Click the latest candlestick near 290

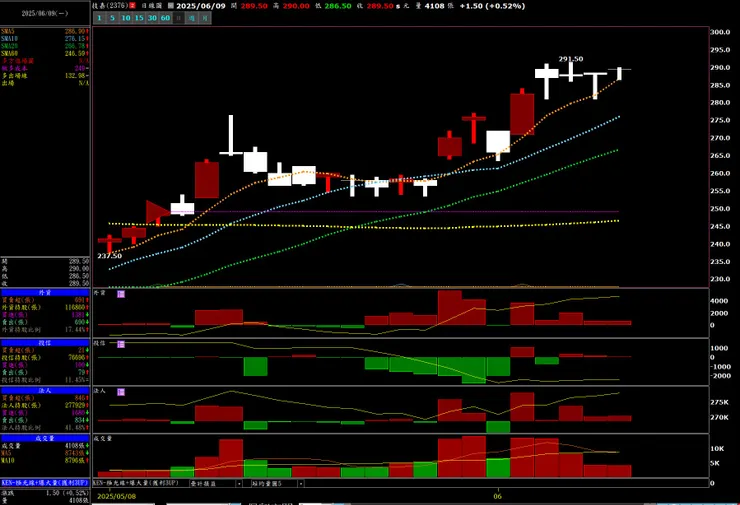pos(619,73)
